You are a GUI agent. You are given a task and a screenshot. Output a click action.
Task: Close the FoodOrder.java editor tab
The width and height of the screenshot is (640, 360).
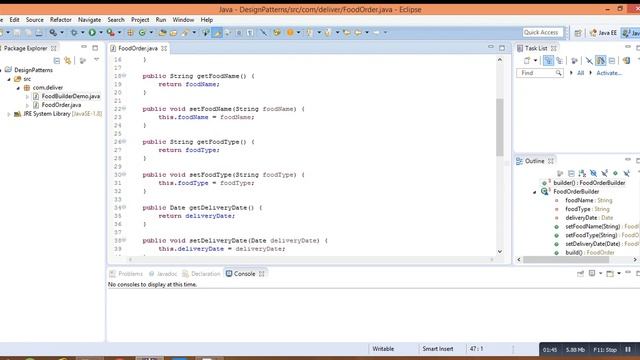(x=164, y=48)
